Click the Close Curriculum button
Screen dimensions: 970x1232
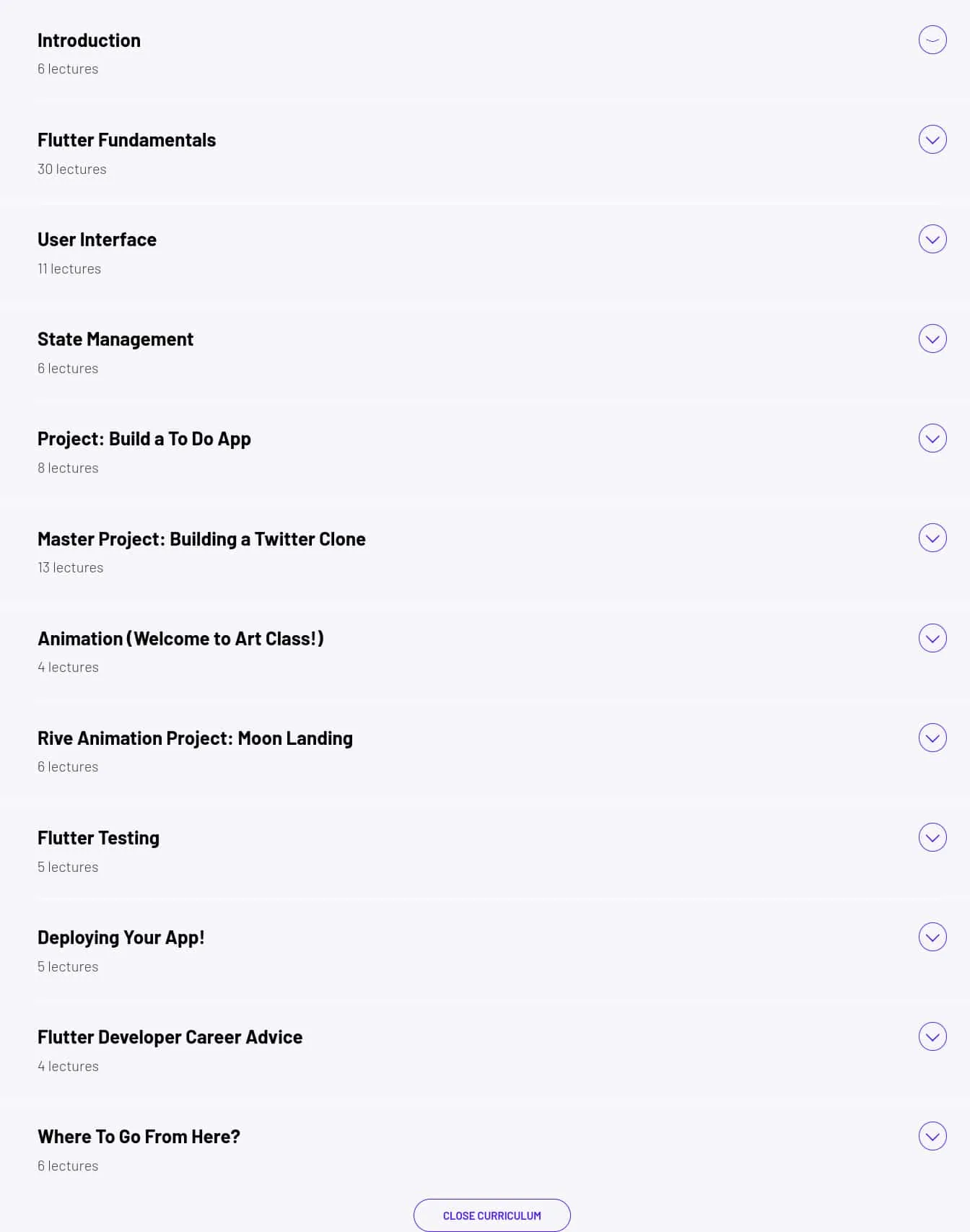tap(492, 1215)
